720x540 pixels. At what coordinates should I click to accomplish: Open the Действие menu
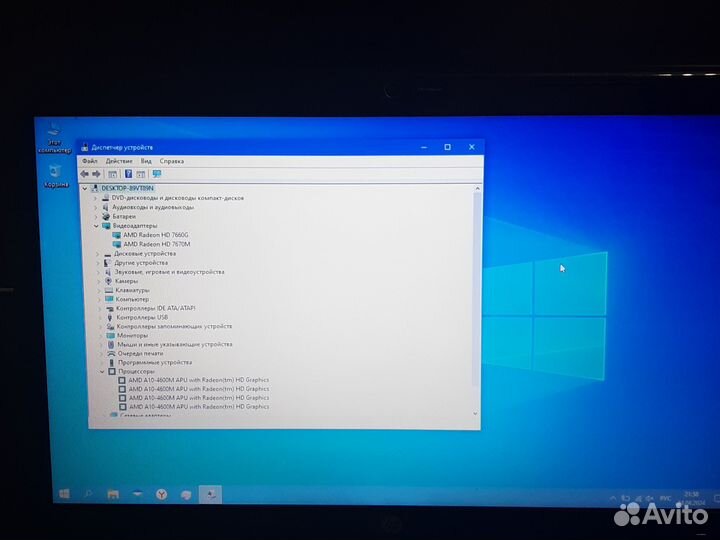point(119,161)
